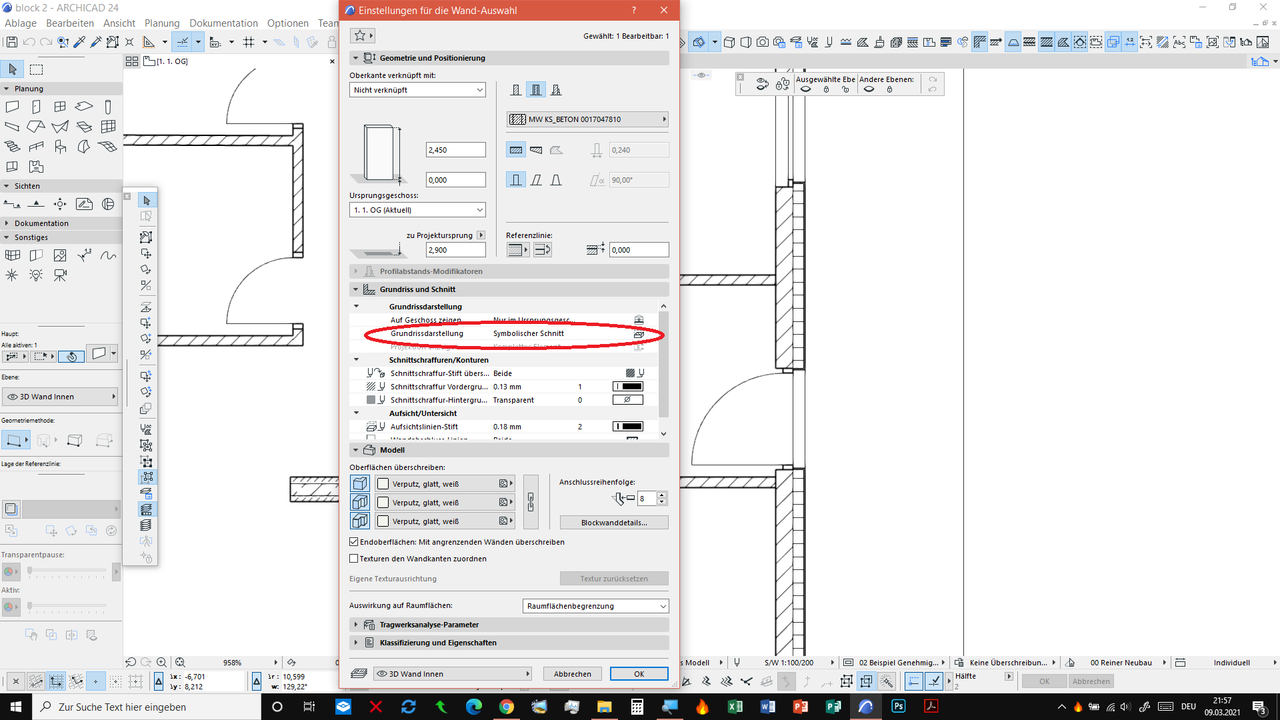1280x720 pixels.
Task: Select the Arrow tool in the toolbox
Action: pos(13,69)
